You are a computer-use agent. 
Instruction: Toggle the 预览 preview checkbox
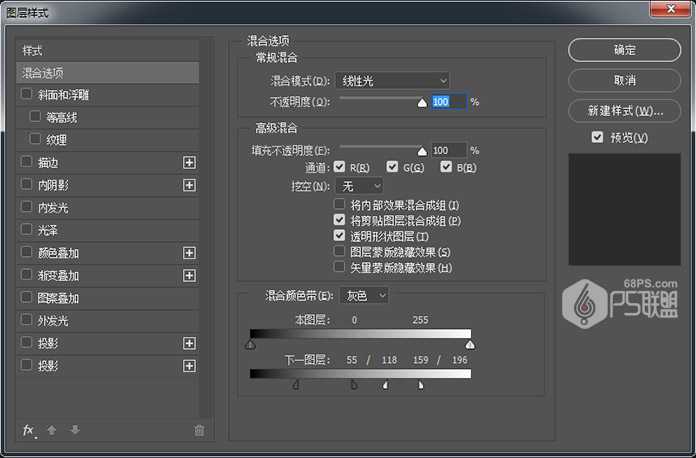coord(597,137)
